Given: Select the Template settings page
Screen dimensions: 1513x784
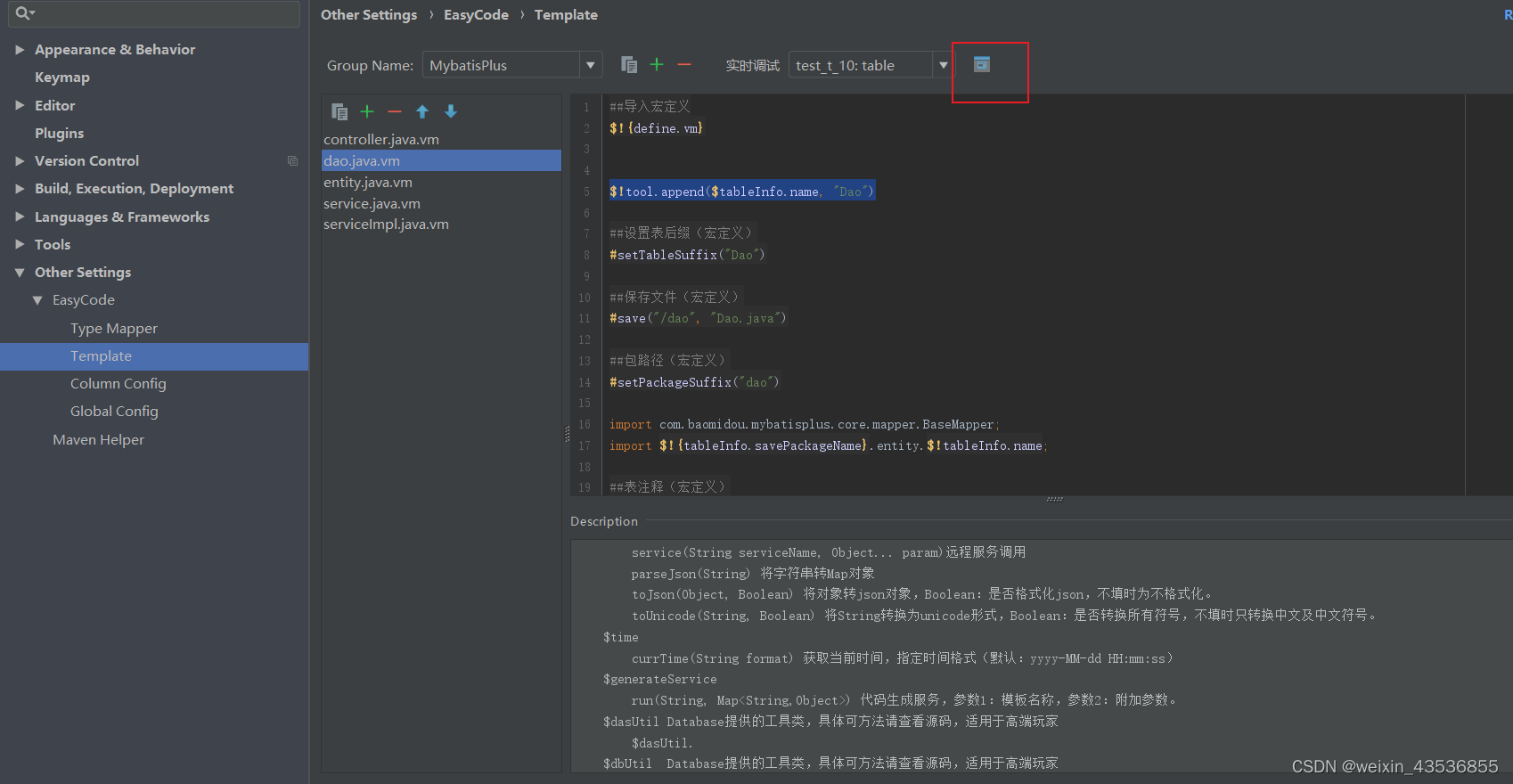Looking at the screenshot, I should tap(154, 356).
